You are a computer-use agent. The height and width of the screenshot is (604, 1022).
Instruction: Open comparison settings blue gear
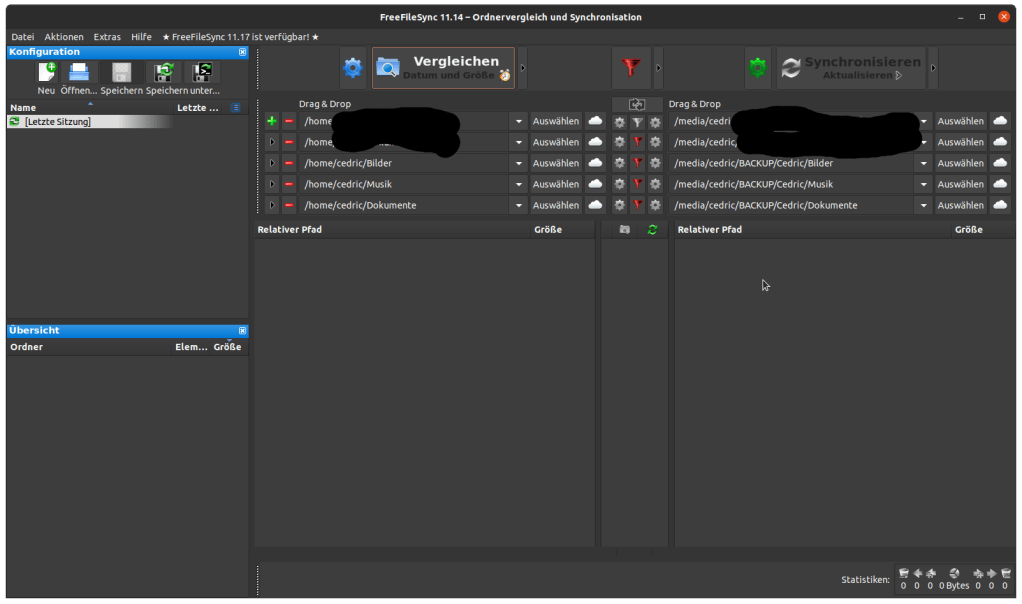353,68
